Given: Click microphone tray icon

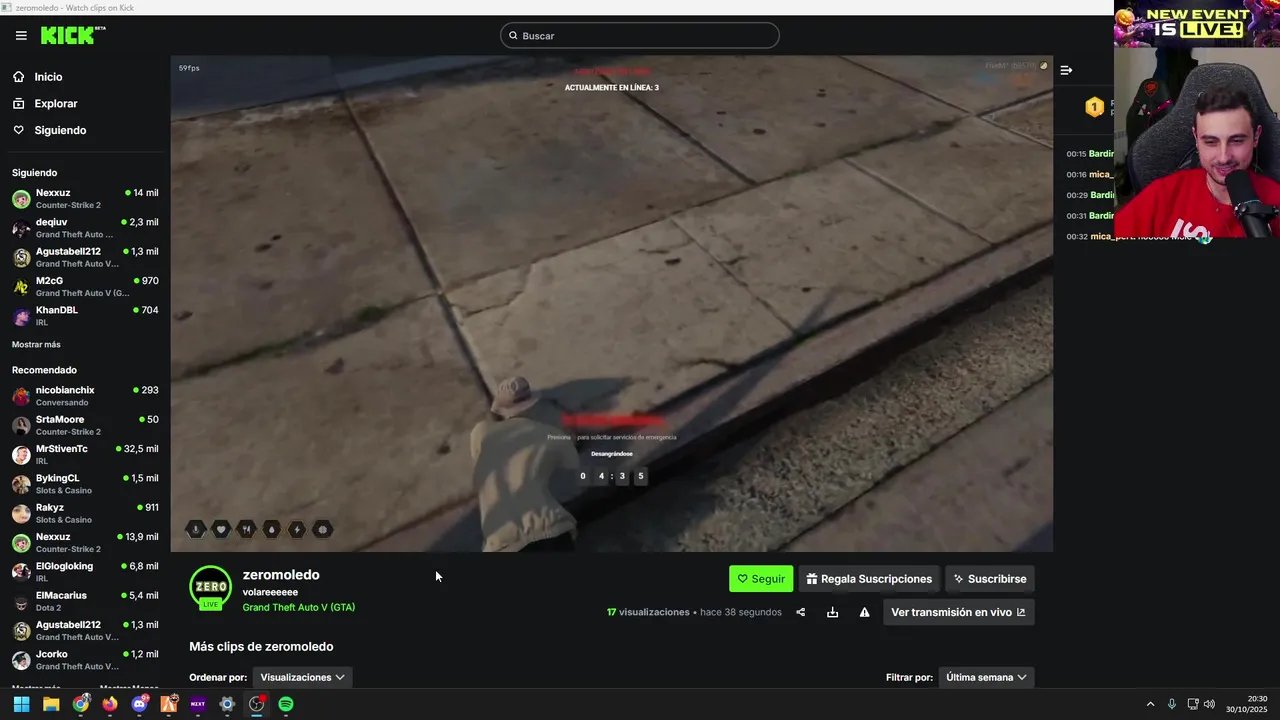Looking at the screenshot, I should click(x=1172, y=704).
